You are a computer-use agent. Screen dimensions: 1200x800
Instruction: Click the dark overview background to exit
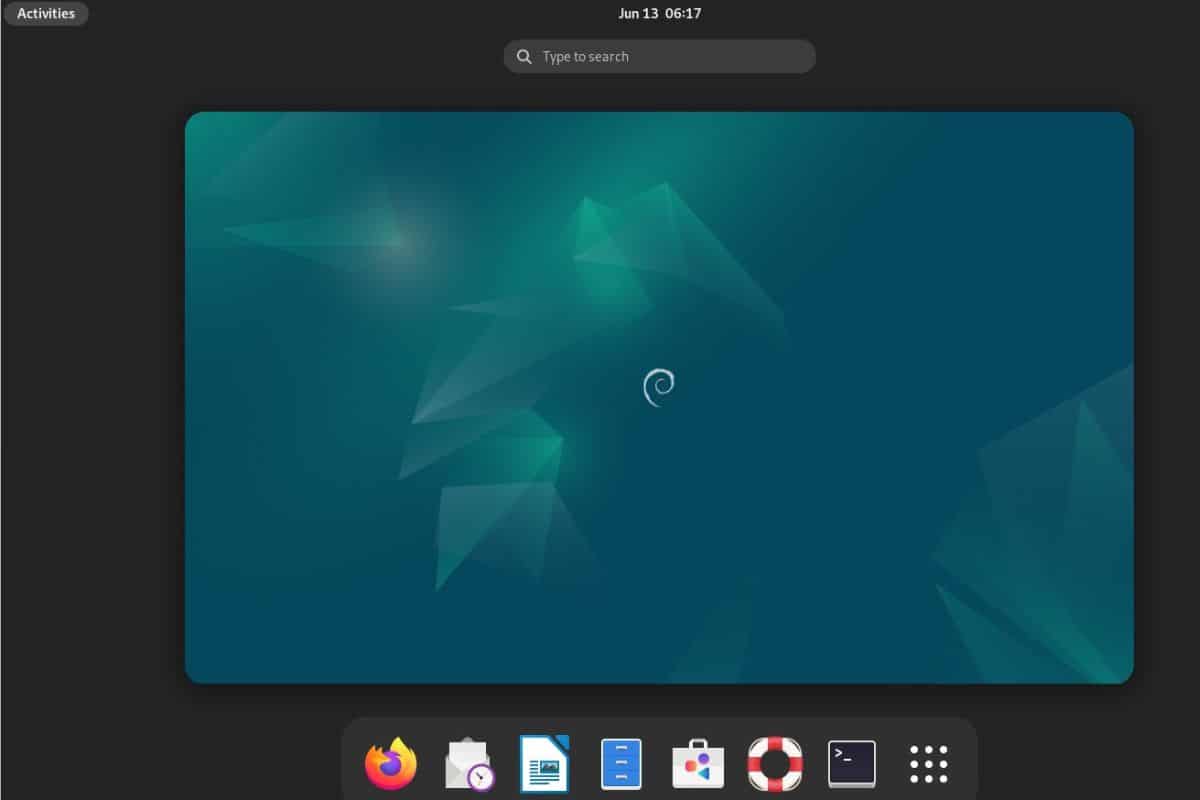90,400
